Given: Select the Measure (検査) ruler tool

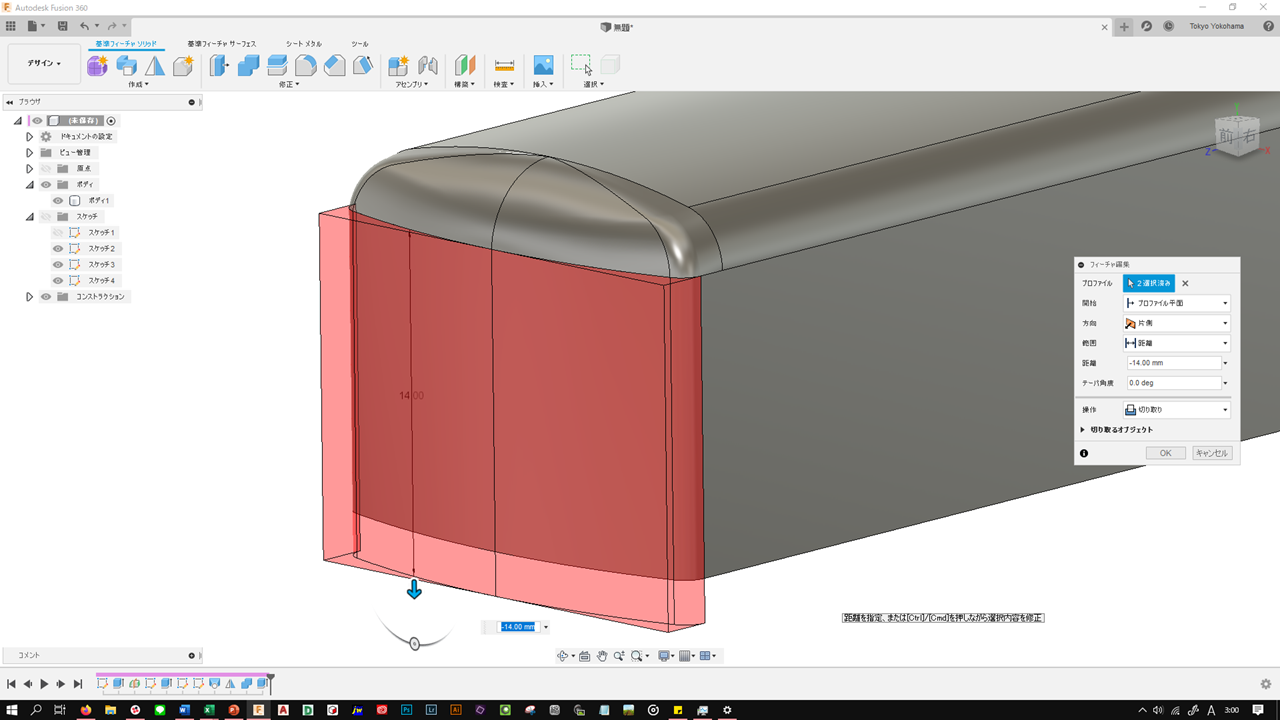Looking at the screenshot, I should (x=504, y=66).
